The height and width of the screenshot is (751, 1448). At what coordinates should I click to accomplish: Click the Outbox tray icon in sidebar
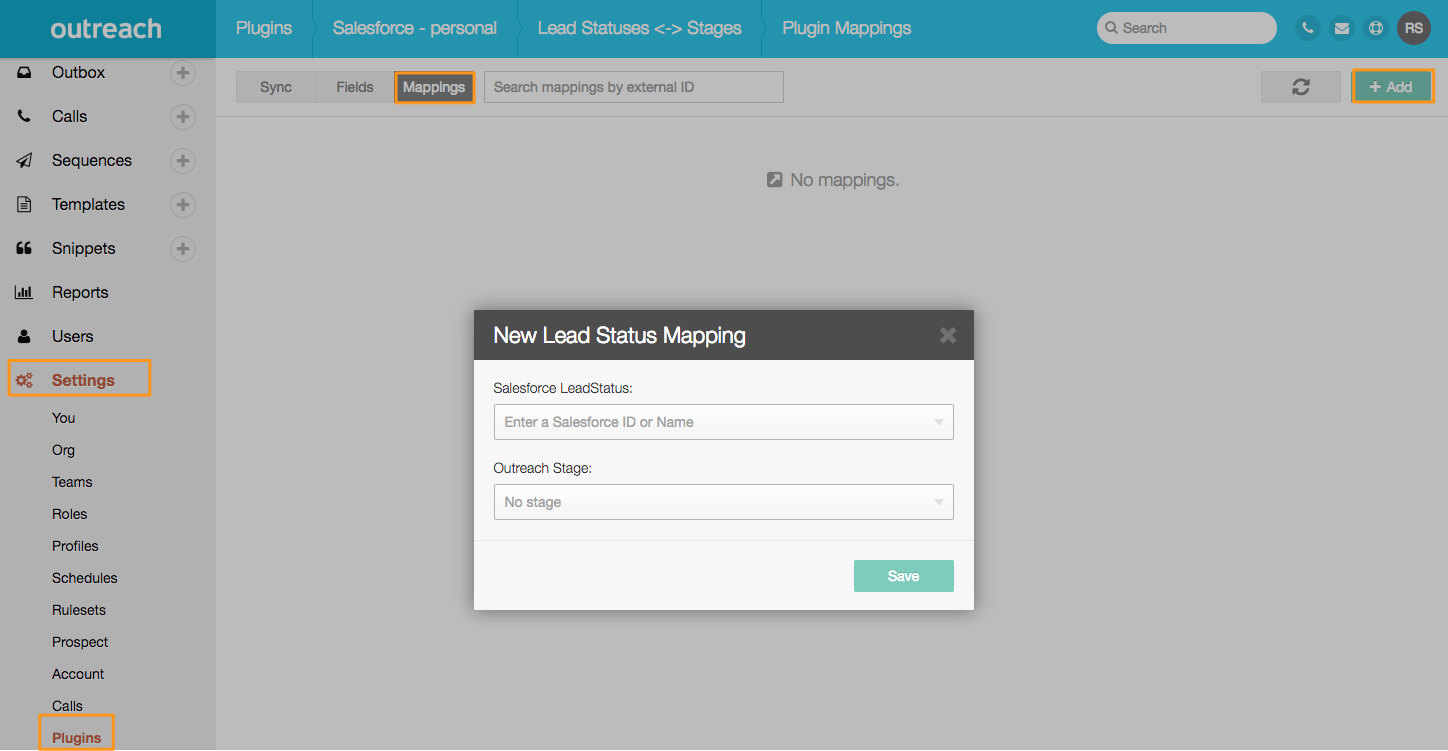(x=24, y=72)
